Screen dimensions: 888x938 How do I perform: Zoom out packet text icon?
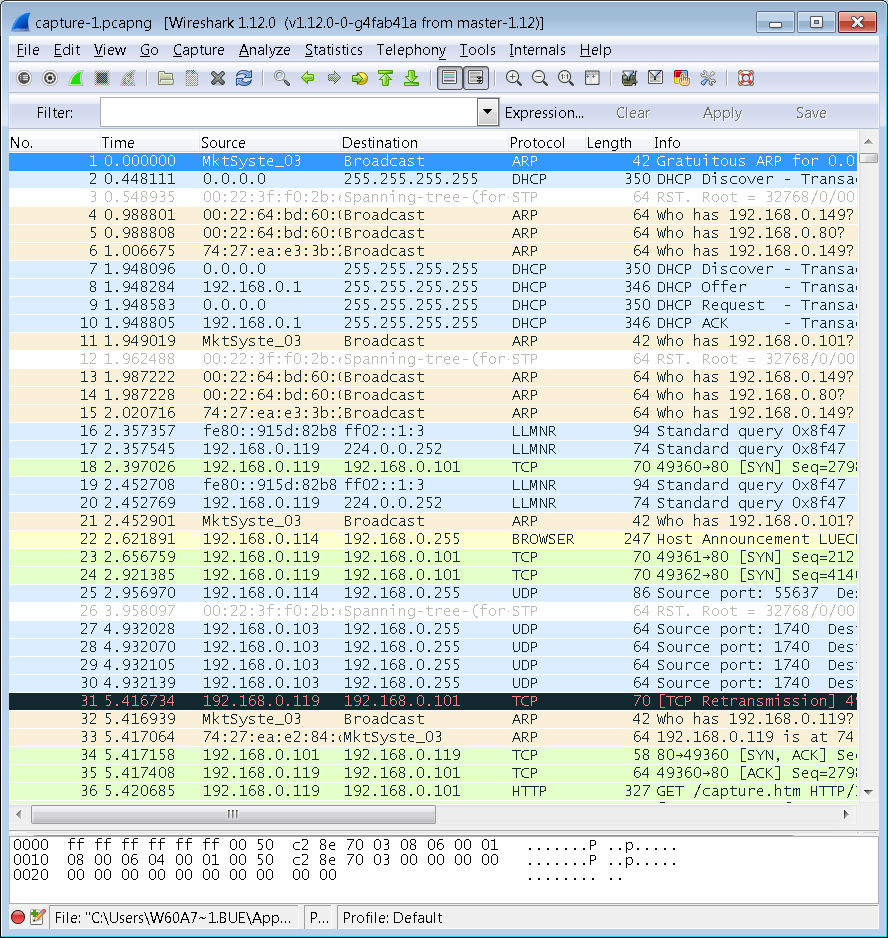(540, 78)
